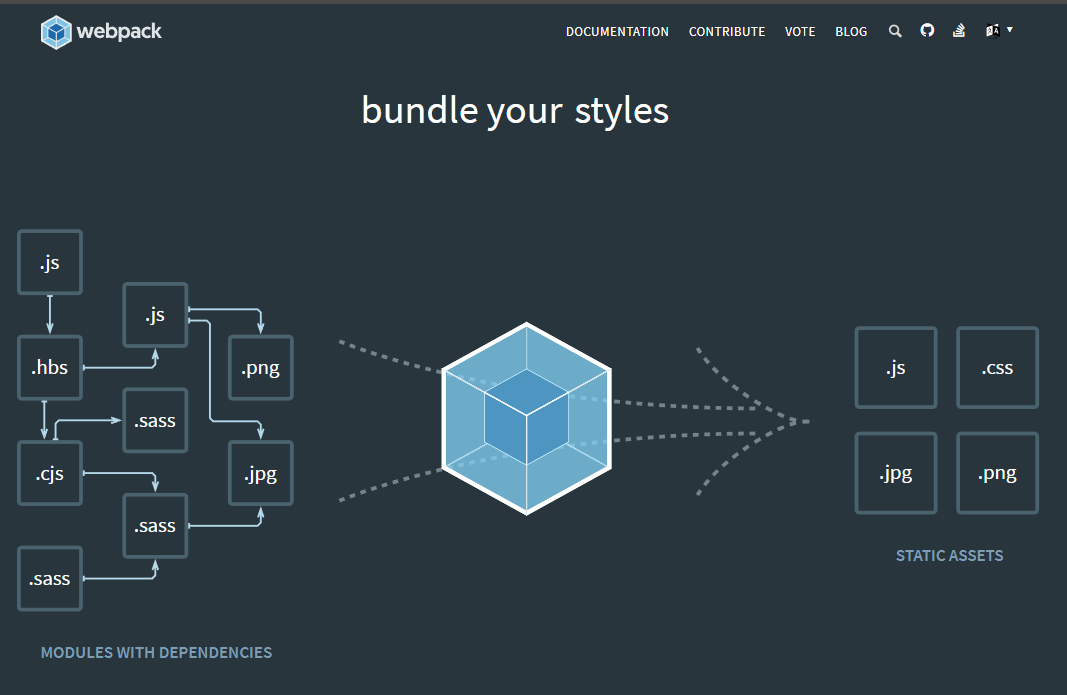1067x695 pixels.
Task: Click the "Static Assets" label
Action: 949,555
